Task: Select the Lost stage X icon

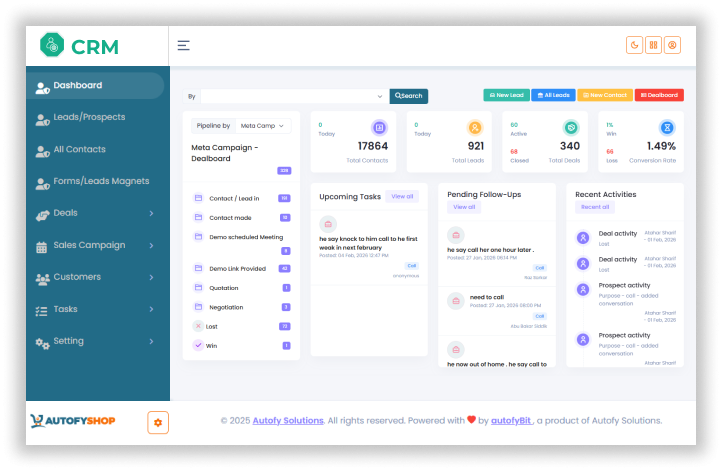Action: (198, 326)
